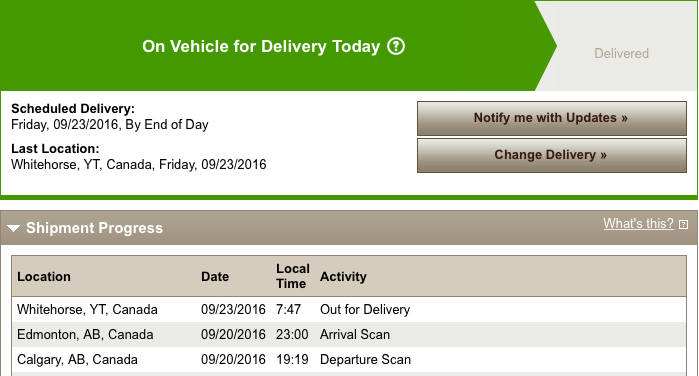The image size is (699, 376).
Task: Click the Location column header
Action: [44, 277]
